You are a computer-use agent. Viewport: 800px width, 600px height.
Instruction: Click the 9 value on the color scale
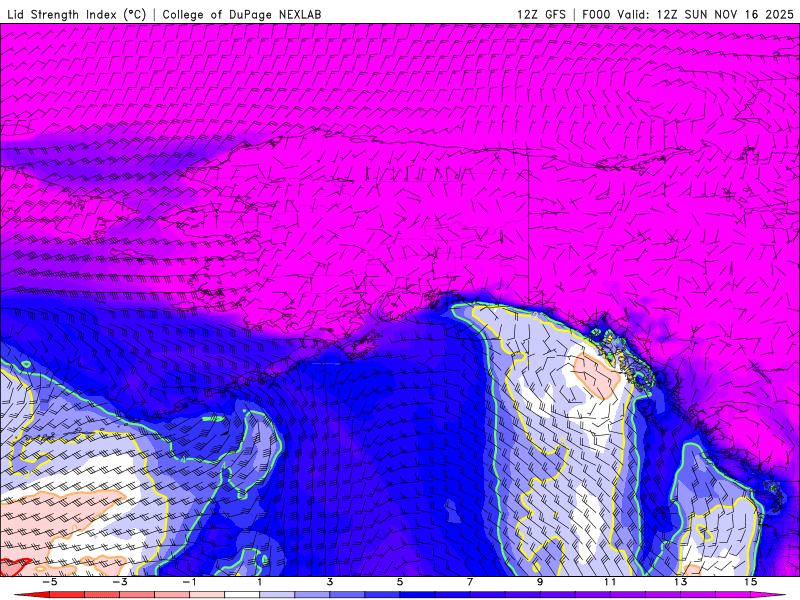coord(540,582)
